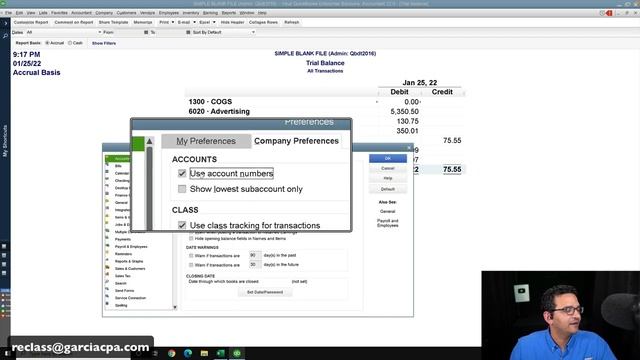Screen dimensions: 640x360
Task: Click the Memorize button
Action: 143,22
